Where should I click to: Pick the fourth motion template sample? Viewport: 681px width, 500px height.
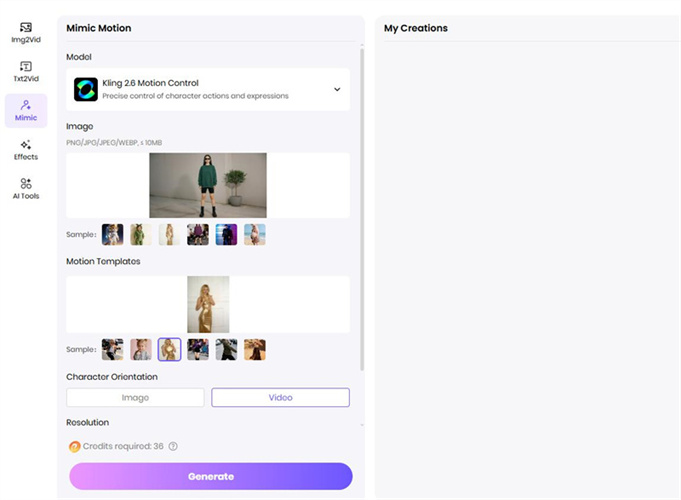[x=198, y=350]
